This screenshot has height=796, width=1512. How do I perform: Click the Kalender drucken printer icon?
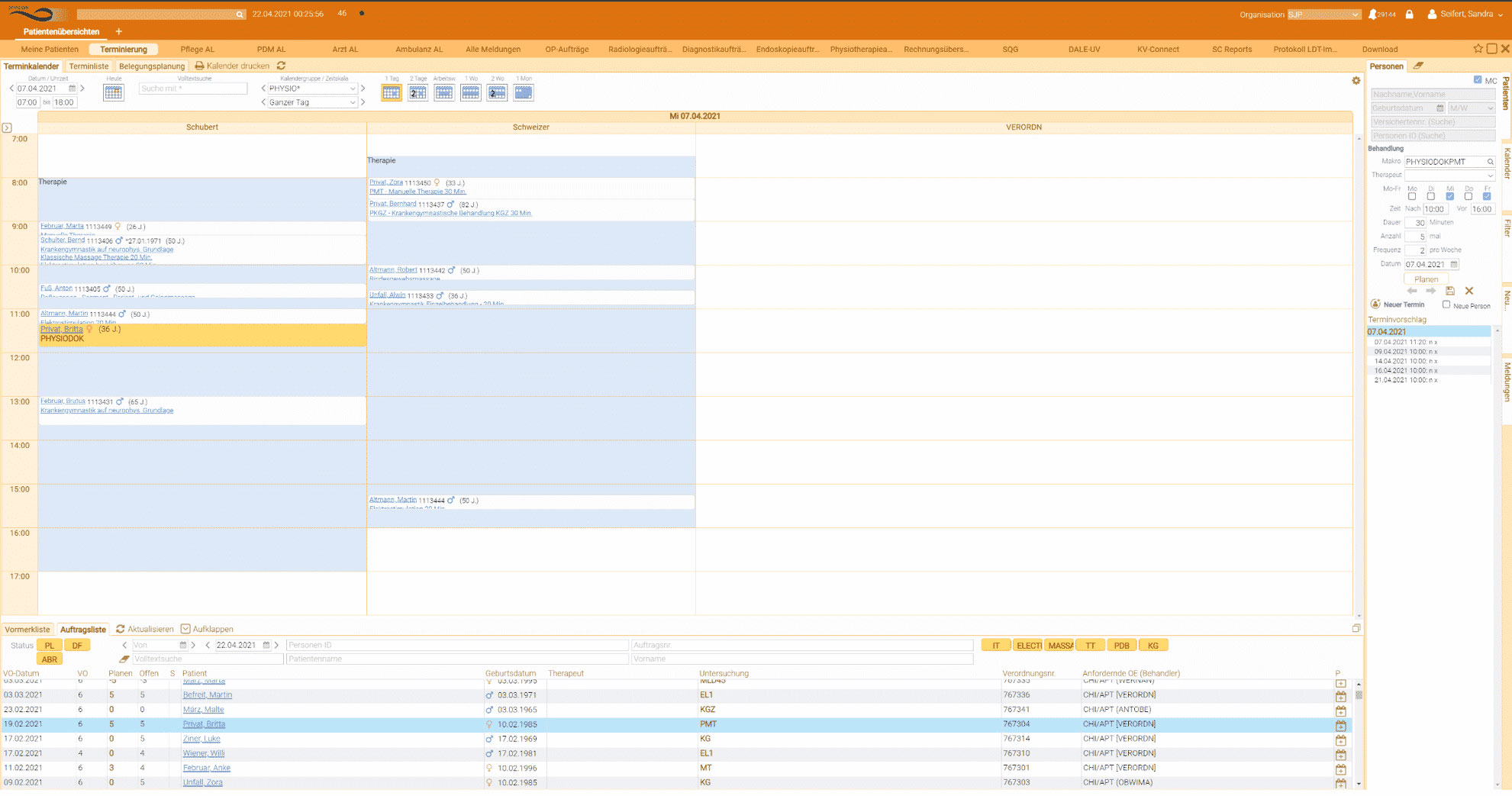[200, 66]
